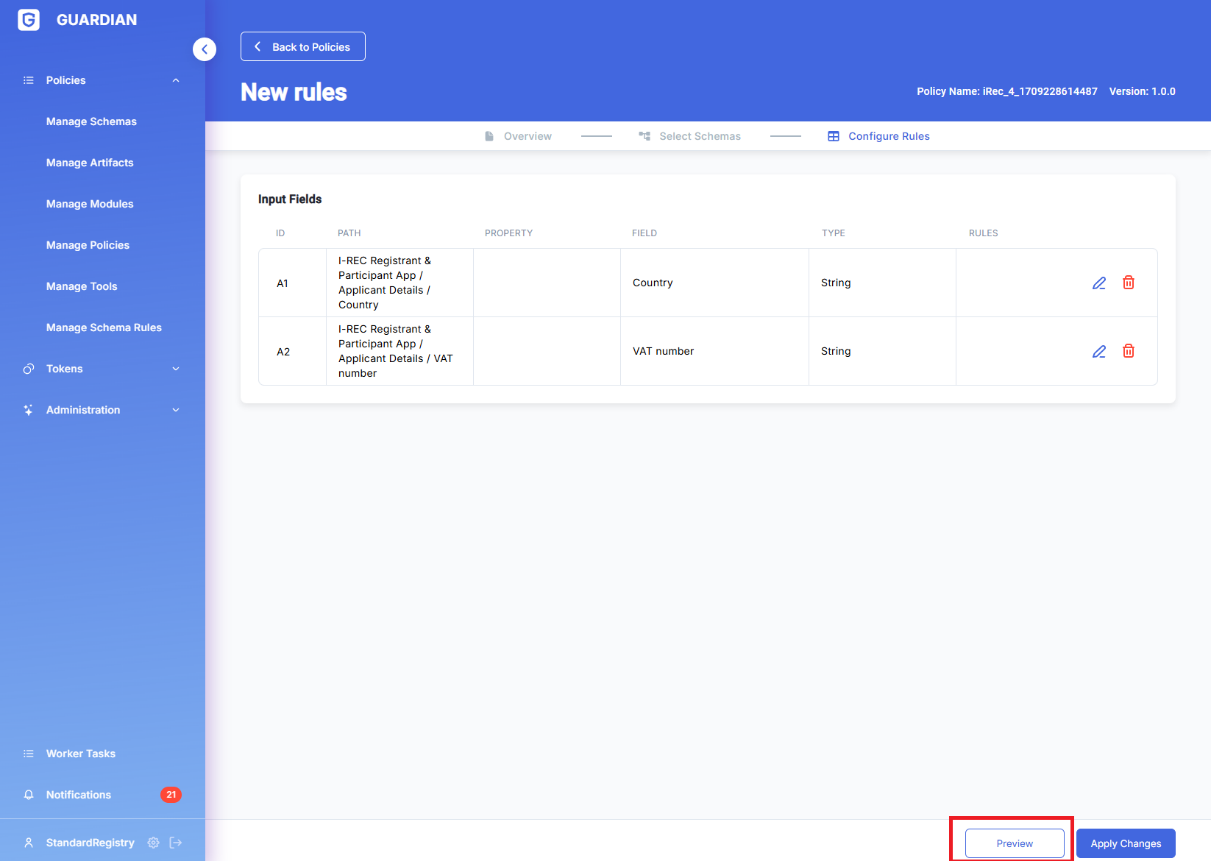This screenshot has width=1211, height=861.
Task: Collapse the sidebar with the arrow button
Action: pos(204,48)
